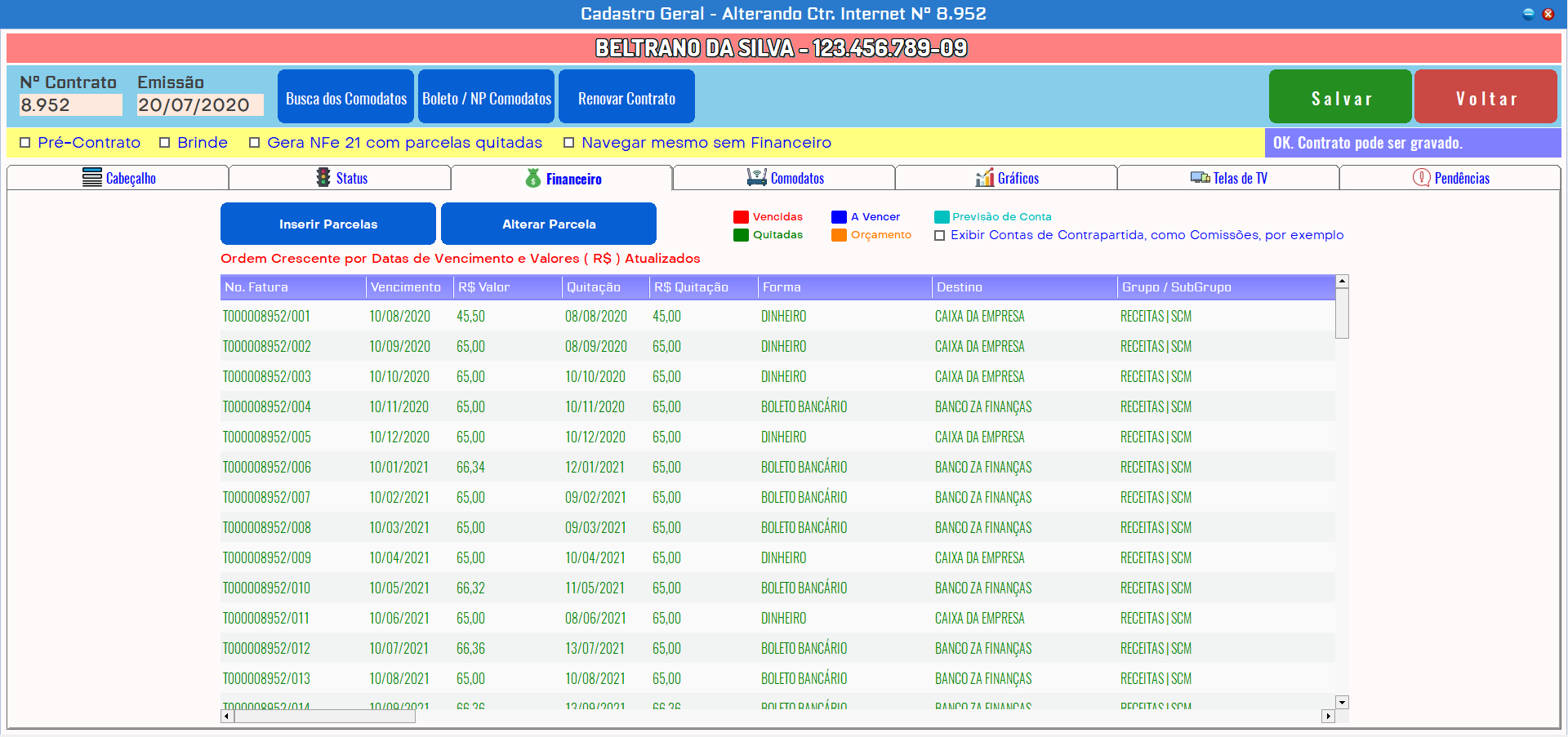Click the Gráficos chart icon
This screenshot has width=1568, height=737.
tap(985, 178)
